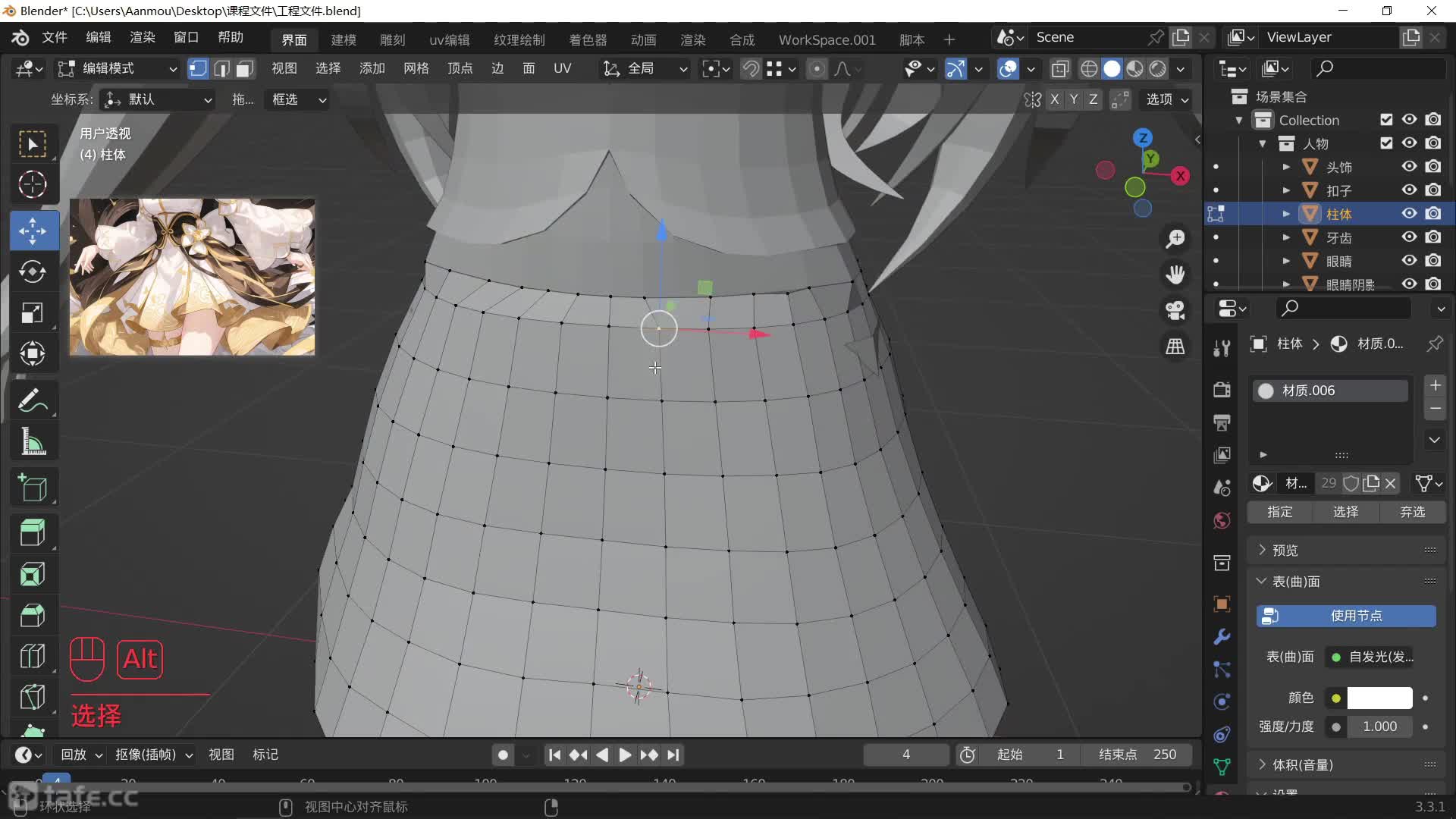Switch to the 建模 workspace tab

pos(344,39)
